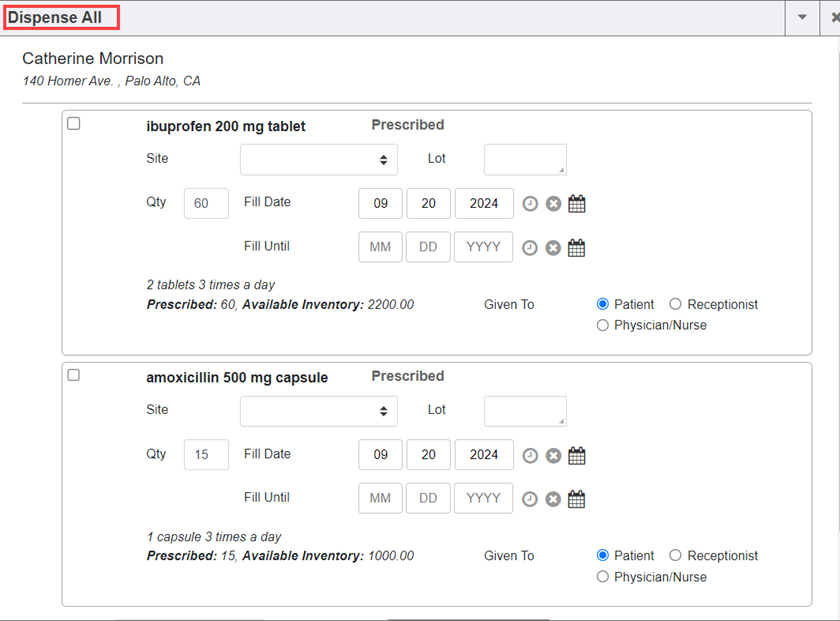Click clock icon beside ibuprofen Fill Date

530,204
